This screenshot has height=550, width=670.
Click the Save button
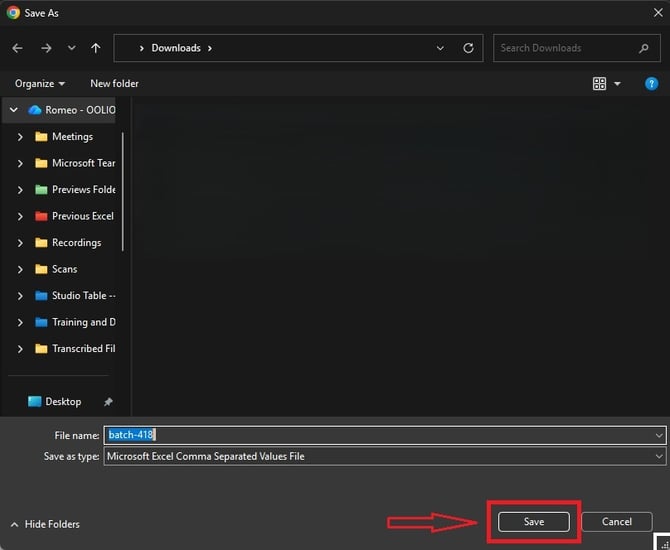[534, 522]
